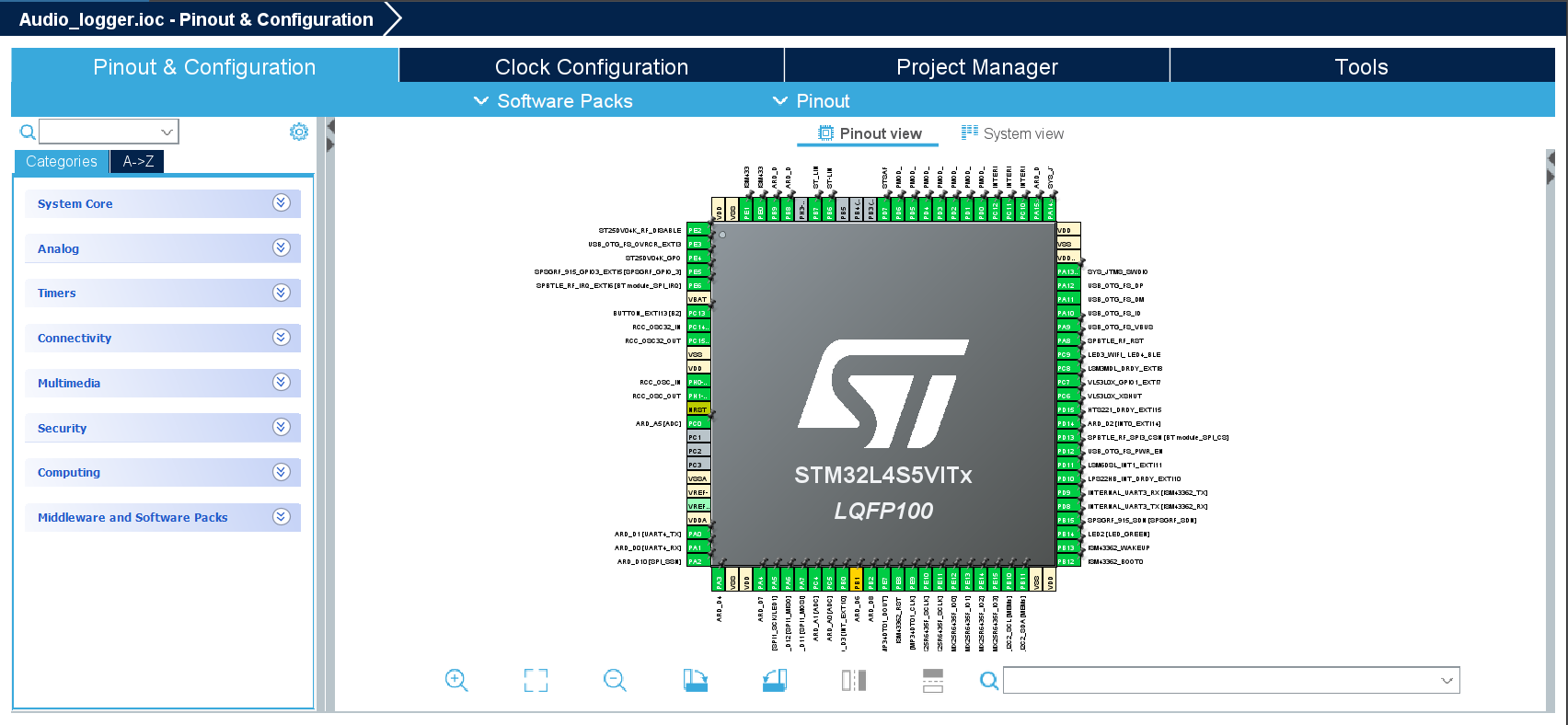Rotate the chip view counter-clockwise
1568x725 pixels.
click(775, 680)
